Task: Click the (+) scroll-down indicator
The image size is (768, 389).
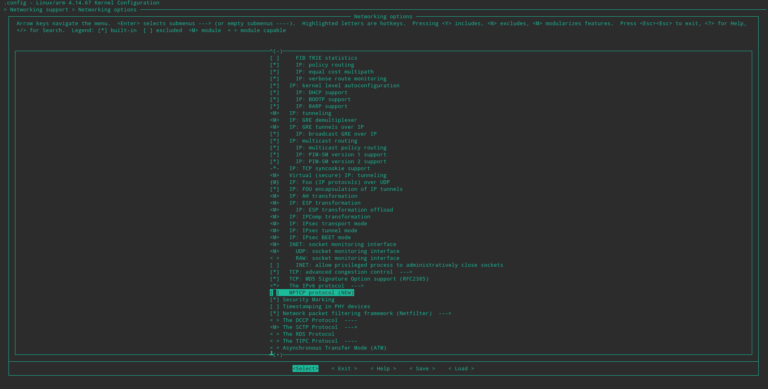Action: pyautogui.click(x=278, y=354)
